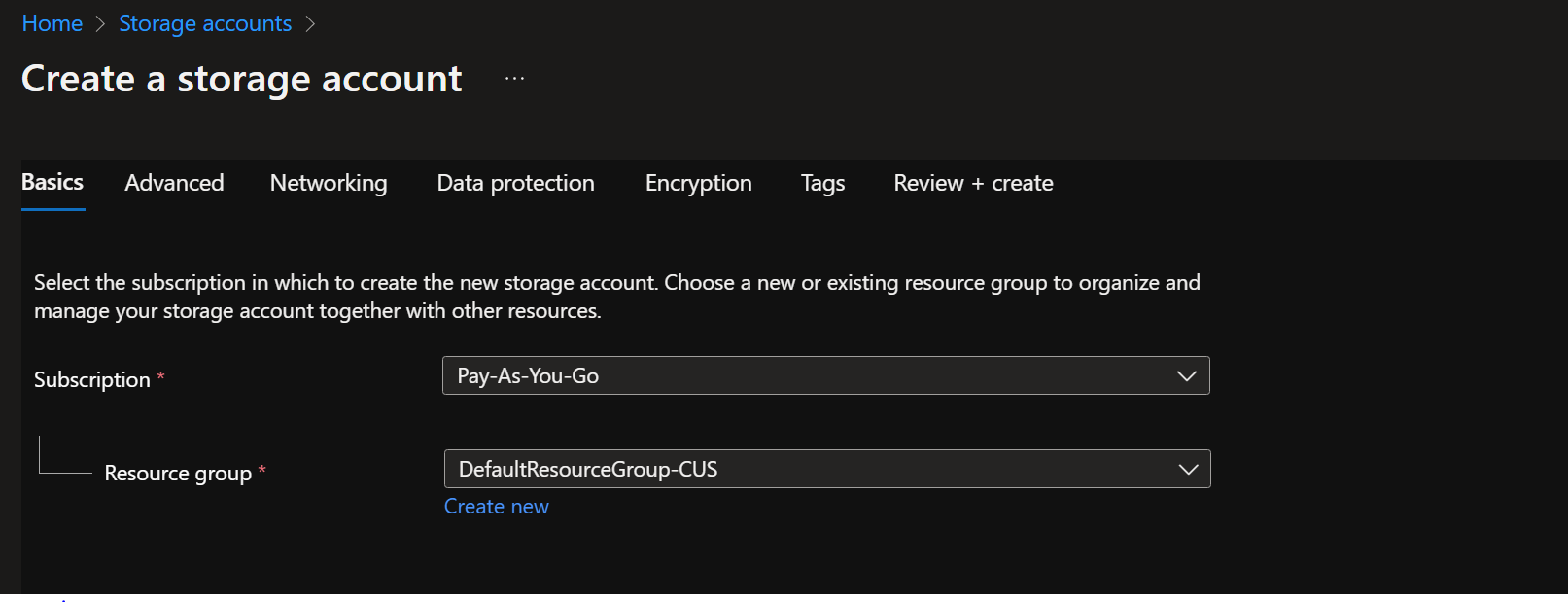Click the Create a storage account title
1568x602 pixels.
pos(242,79)
